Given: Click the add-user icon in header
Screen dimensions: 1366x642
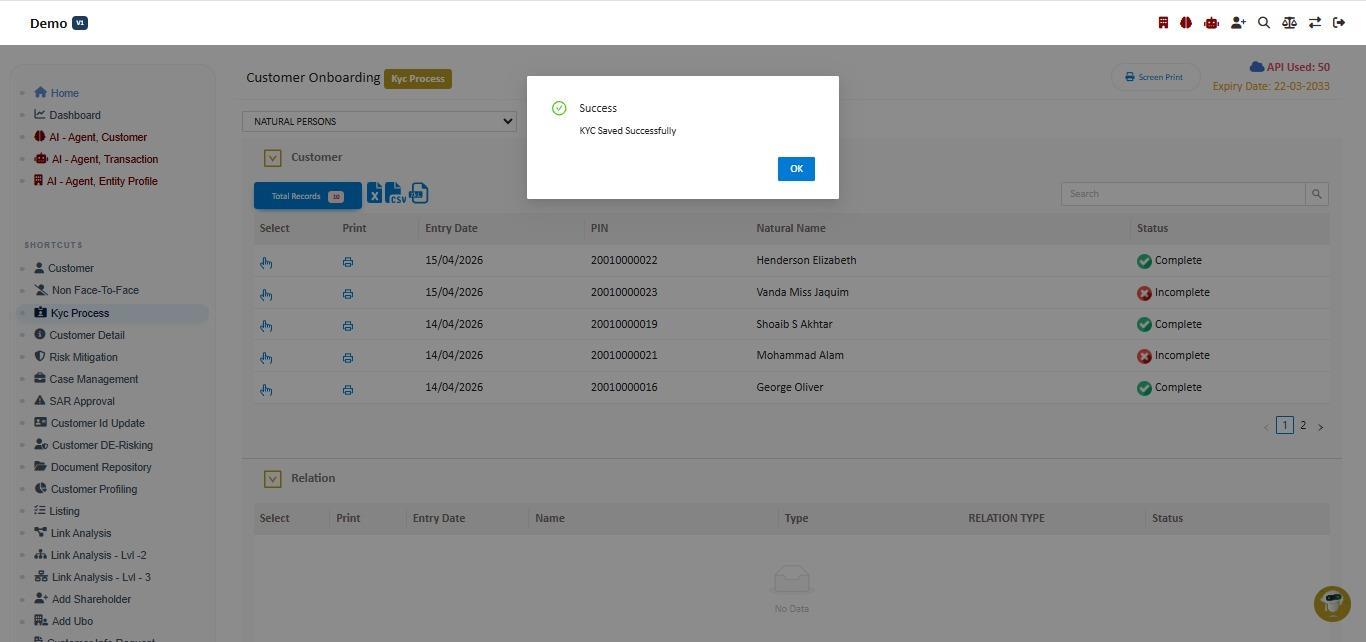Looking at the screenshot, I should click(x=1238, y=22).
